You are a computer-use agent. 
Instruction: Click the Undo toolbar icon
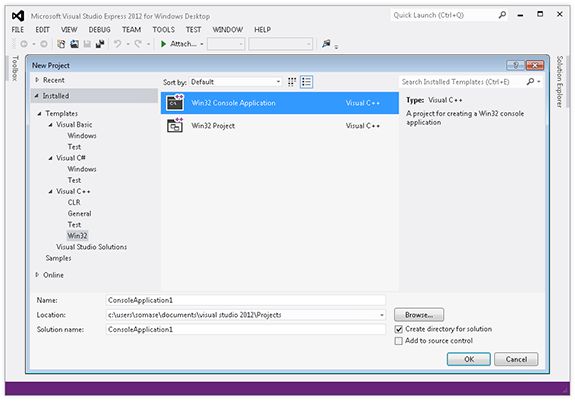pos(117,44)
